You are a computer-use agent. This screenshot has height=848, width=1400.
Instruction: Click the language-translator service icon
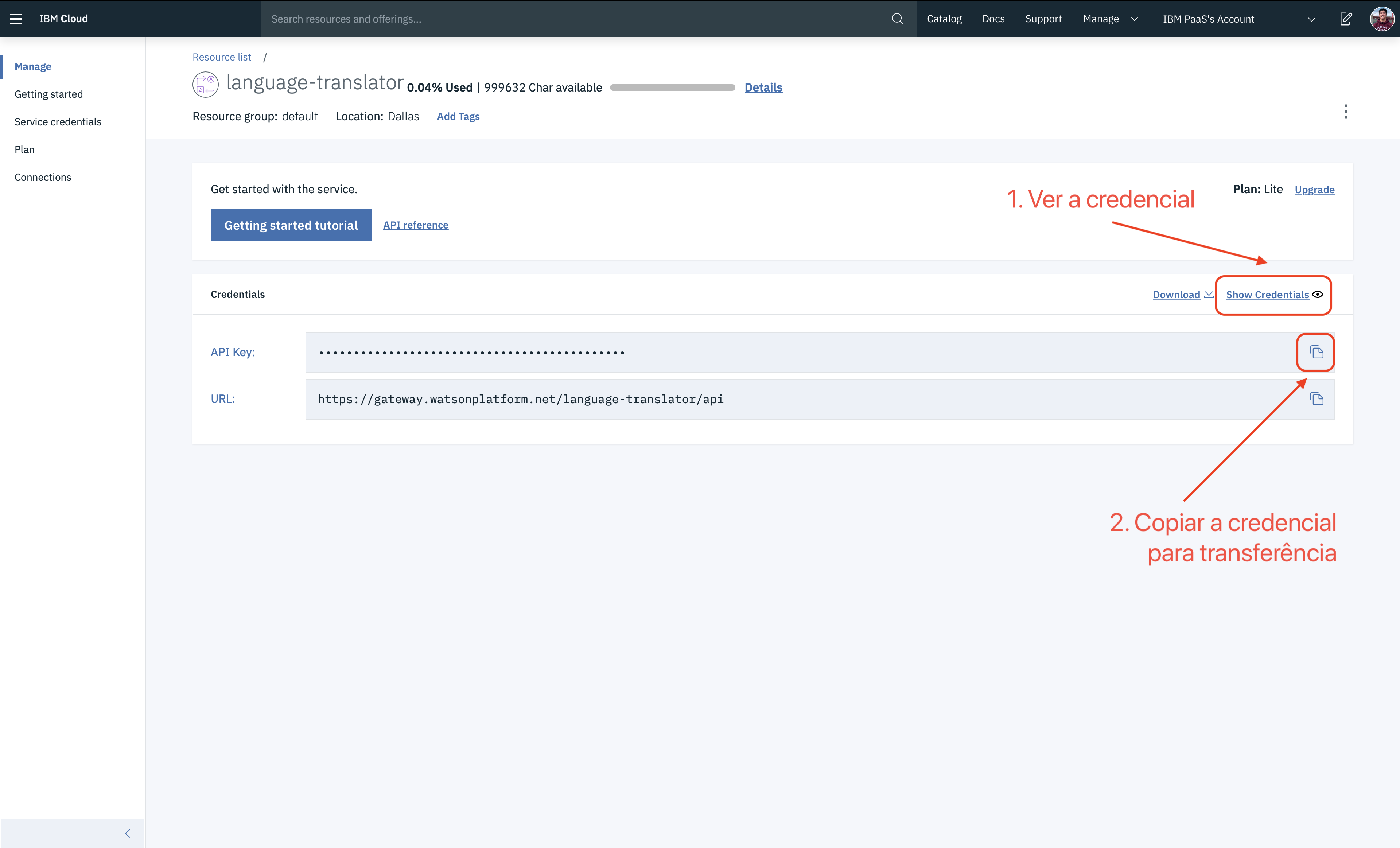[x=205, y=85]
